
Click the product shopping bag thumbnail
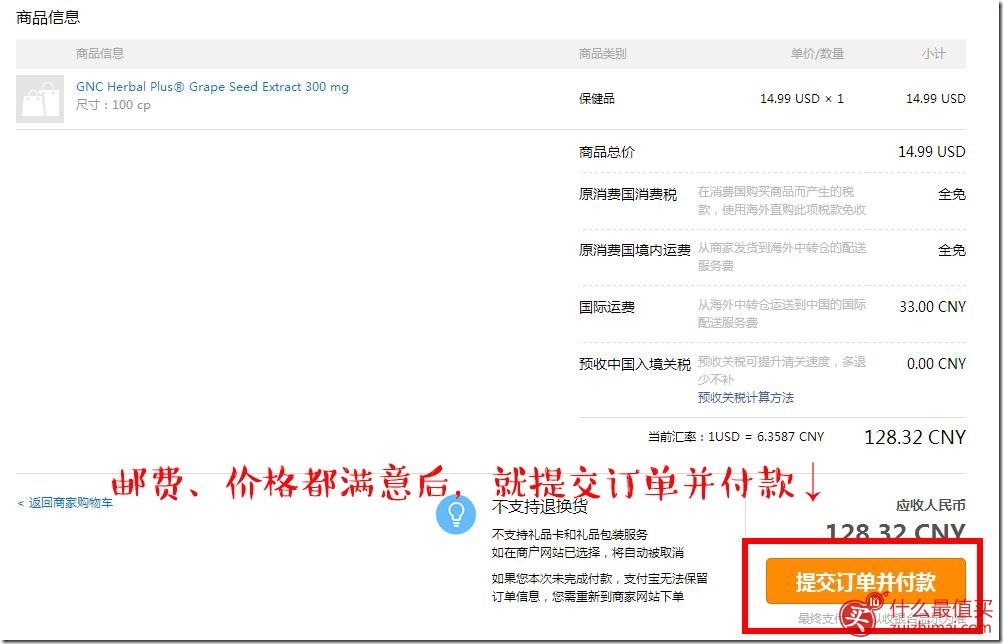tap(40, 98)
